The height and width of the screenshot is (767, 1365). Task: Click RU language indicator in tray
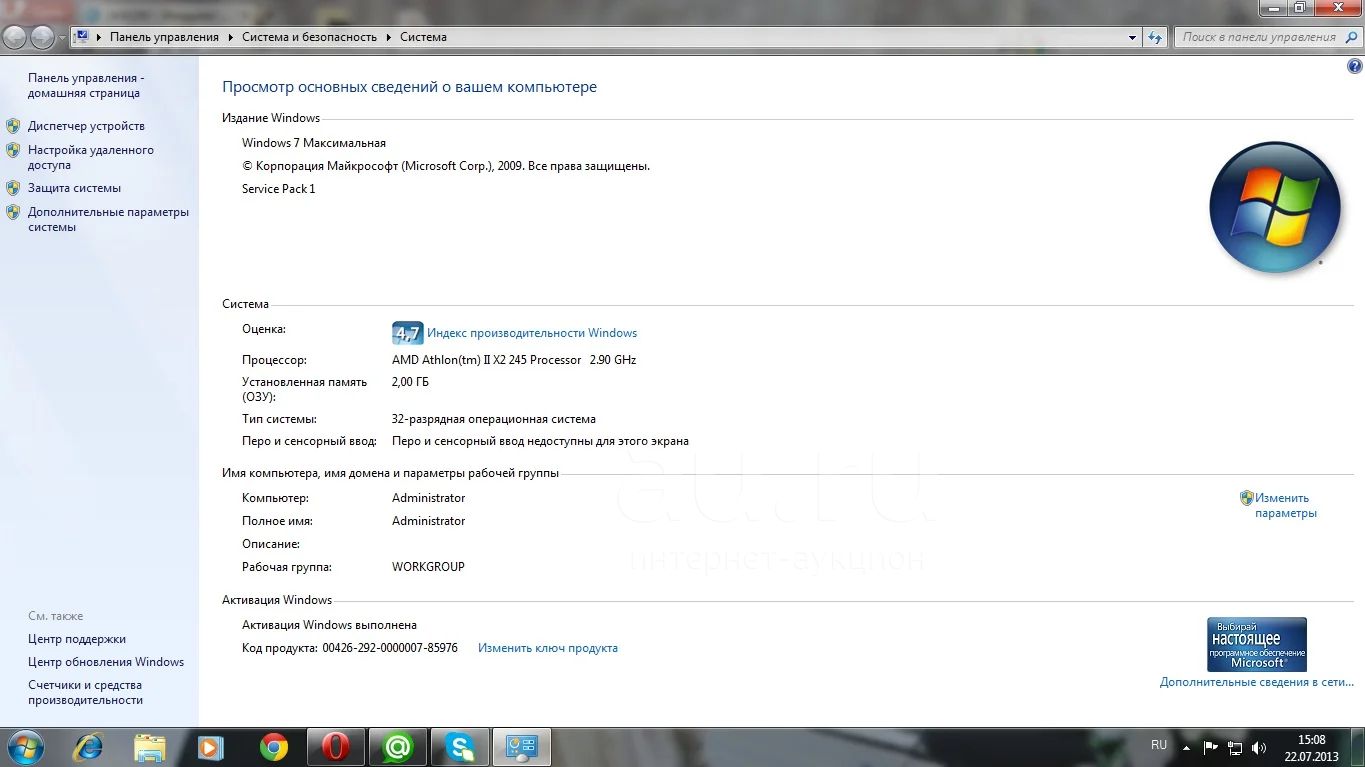point(1159,745)
